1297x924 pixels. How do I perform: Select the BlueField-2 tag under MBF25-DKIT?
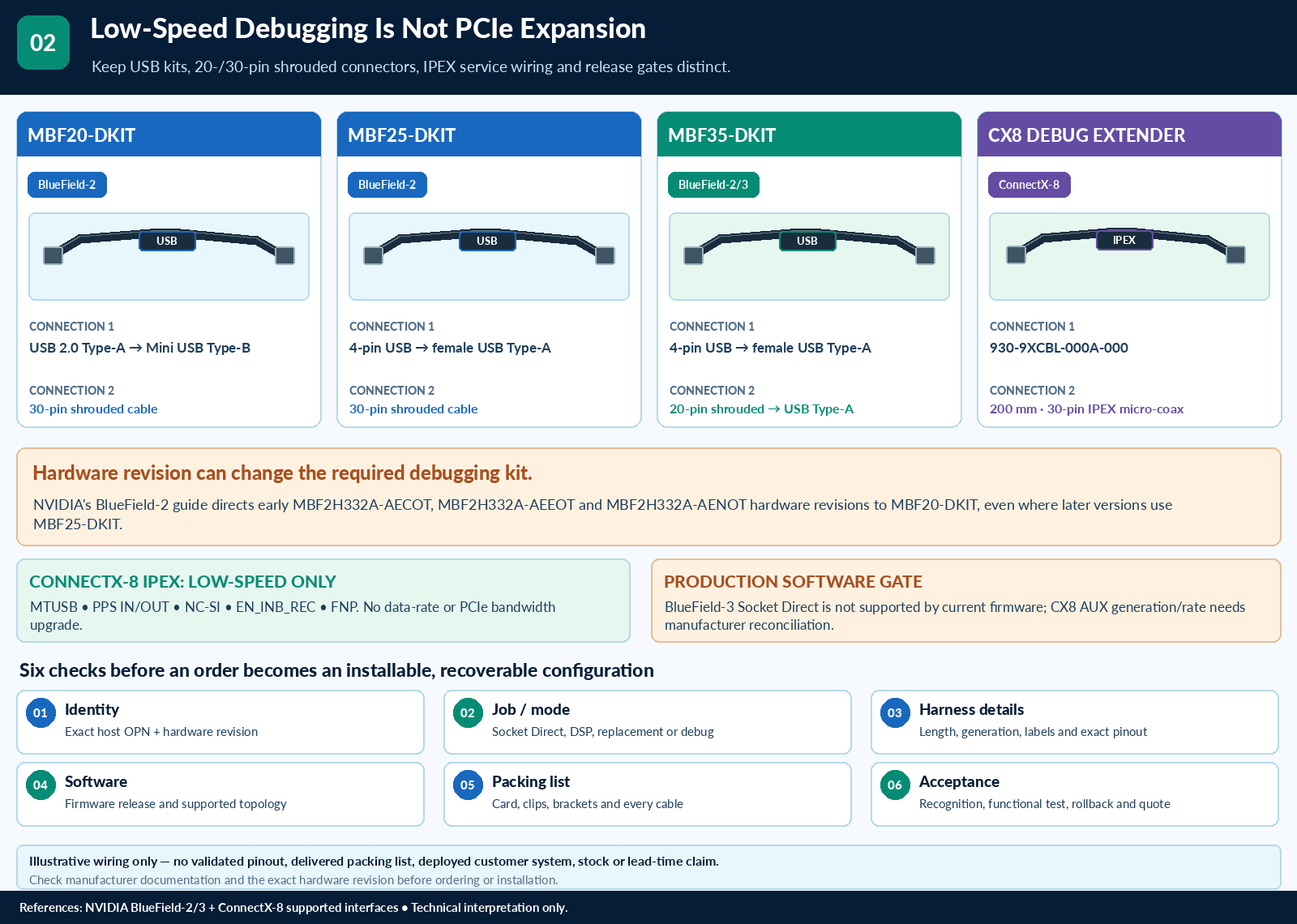387,185
